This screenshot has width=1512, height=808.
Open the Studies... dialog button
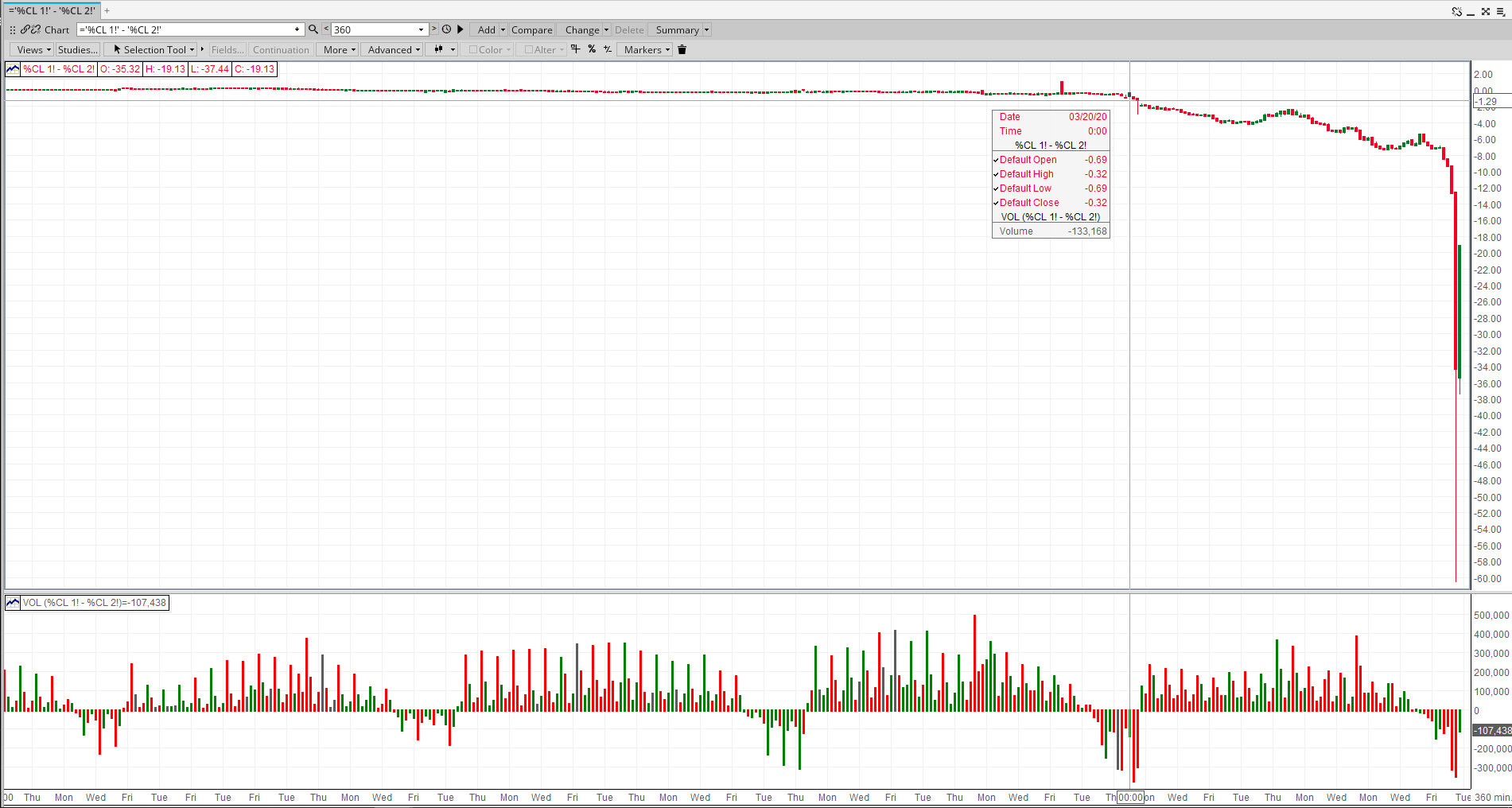coord(77,49)
